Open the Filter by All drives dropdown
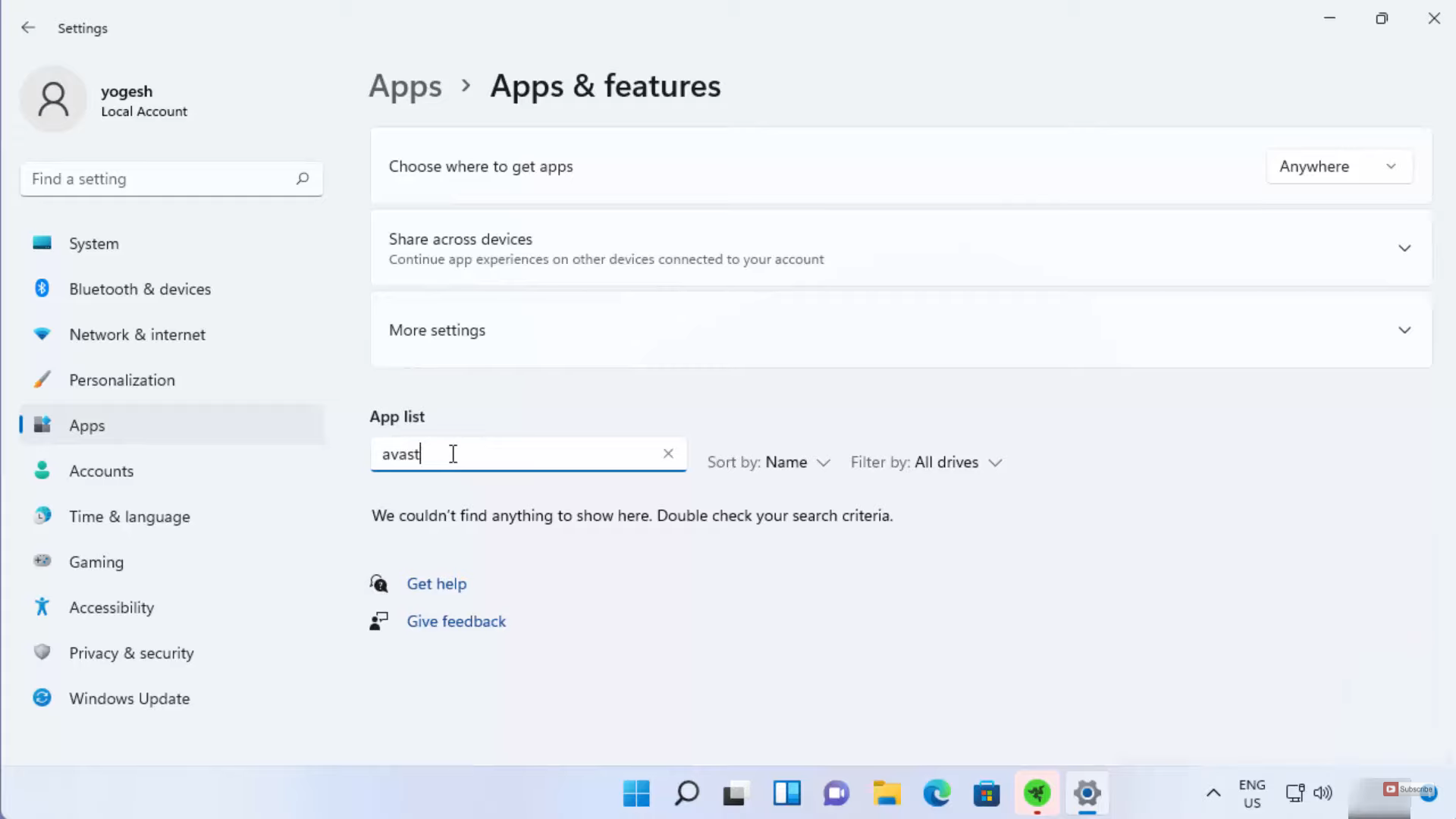 coord(927,463)
